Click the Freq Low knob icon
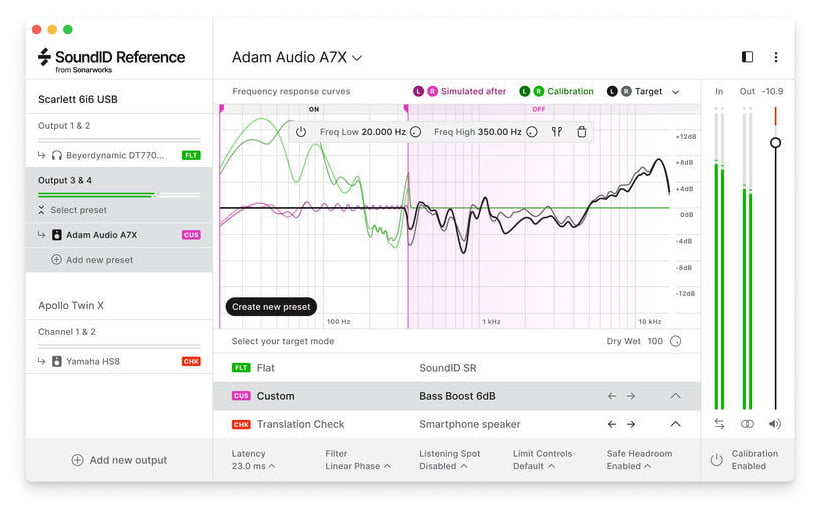 click(x=416, y=132)
